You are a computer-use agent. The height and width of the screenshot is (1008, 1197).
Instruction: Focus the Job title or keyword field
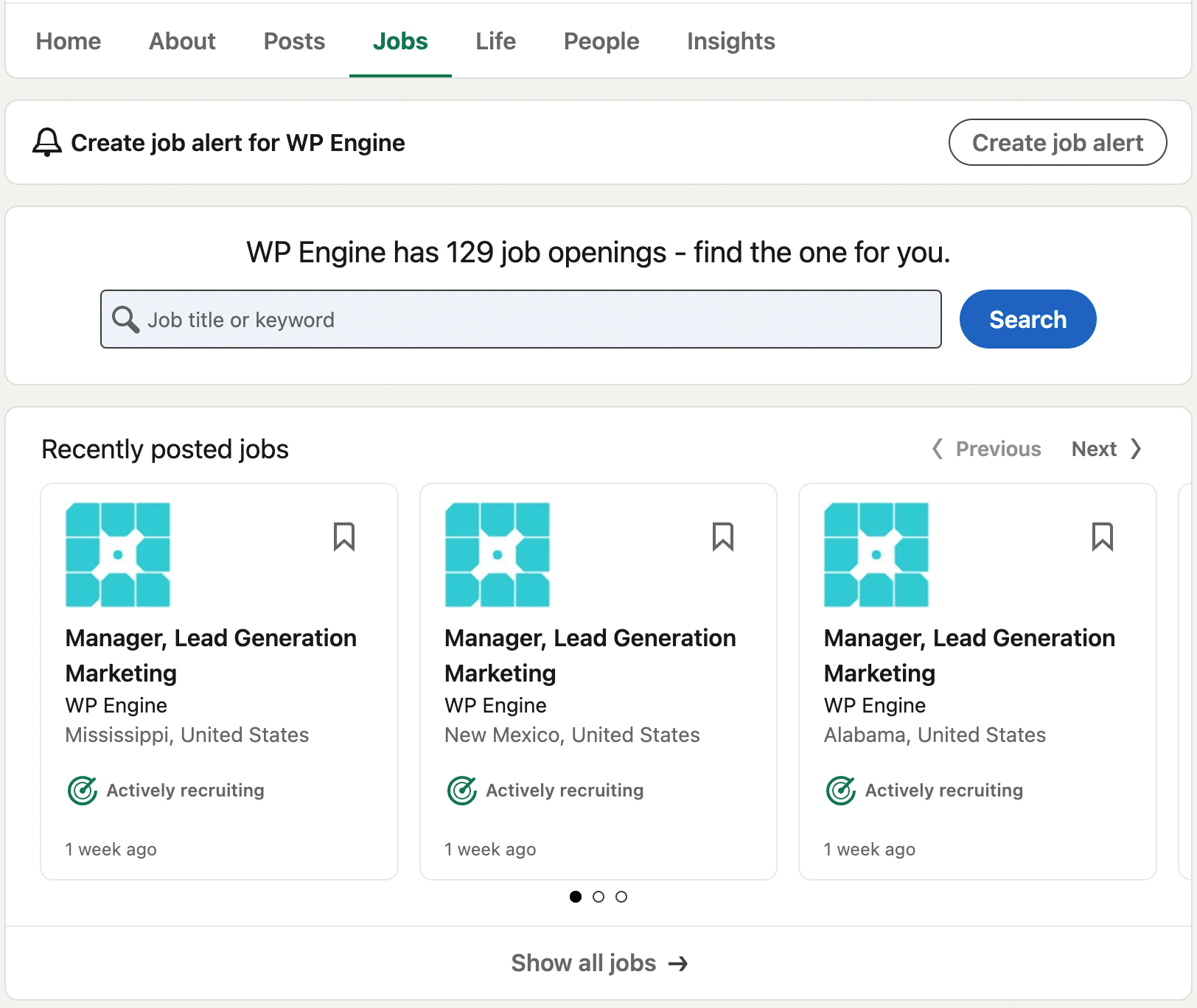[521, 319]
